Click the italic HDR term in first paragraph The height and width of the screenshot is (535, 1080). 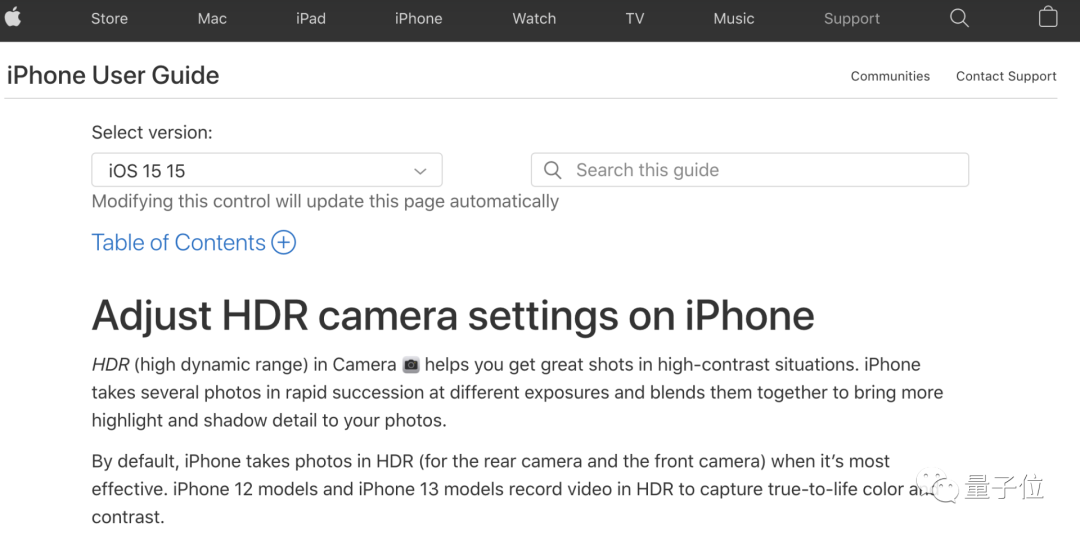coord(110,364)
